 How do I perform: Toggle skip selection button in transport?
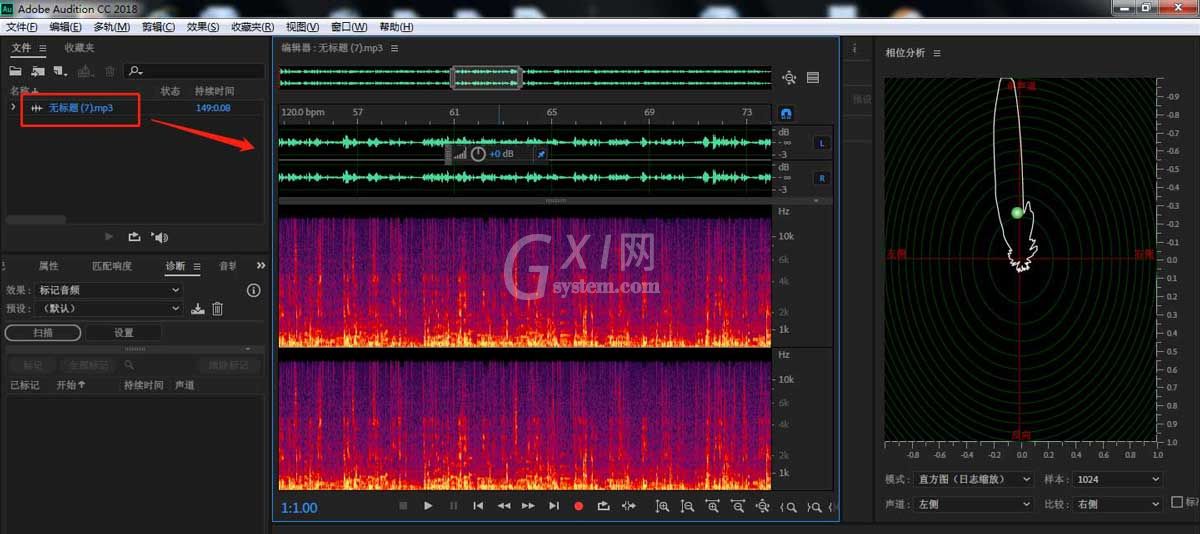click(x=628, y=506)
